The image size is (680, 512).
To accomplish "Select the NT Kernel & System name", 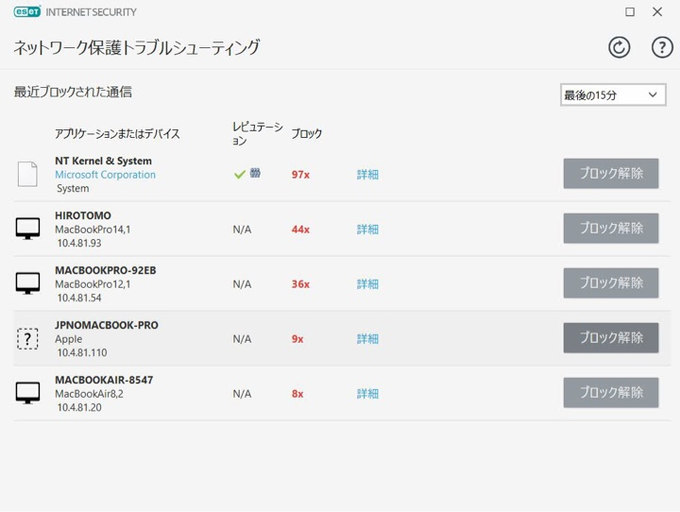I will [x=103, y=161].
